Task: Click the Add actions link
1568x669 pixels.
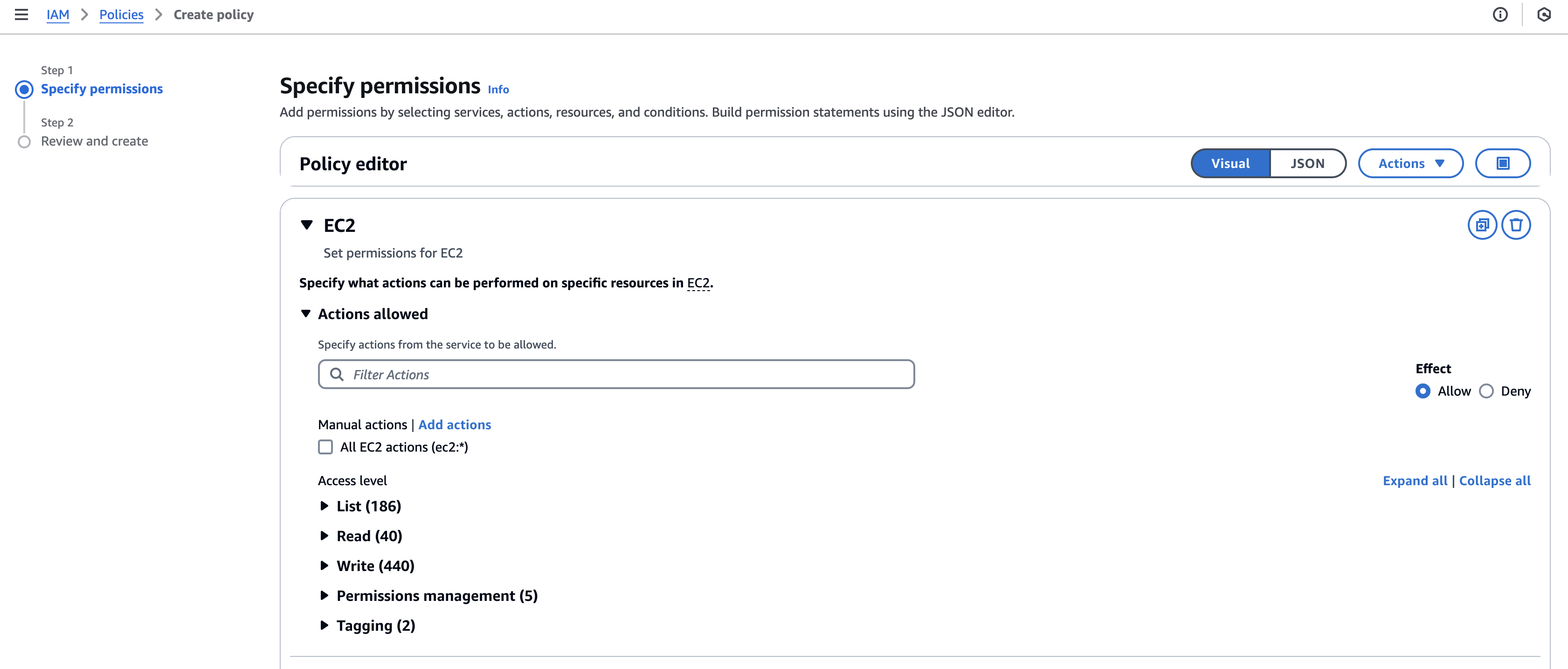Action: coord(454,425)
